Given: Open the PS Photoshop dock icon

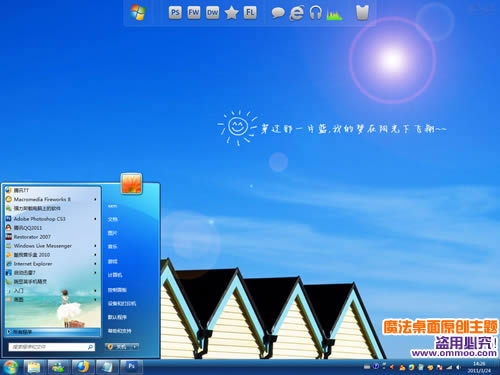Looking at the screenshot, I should tap(175, 13).
